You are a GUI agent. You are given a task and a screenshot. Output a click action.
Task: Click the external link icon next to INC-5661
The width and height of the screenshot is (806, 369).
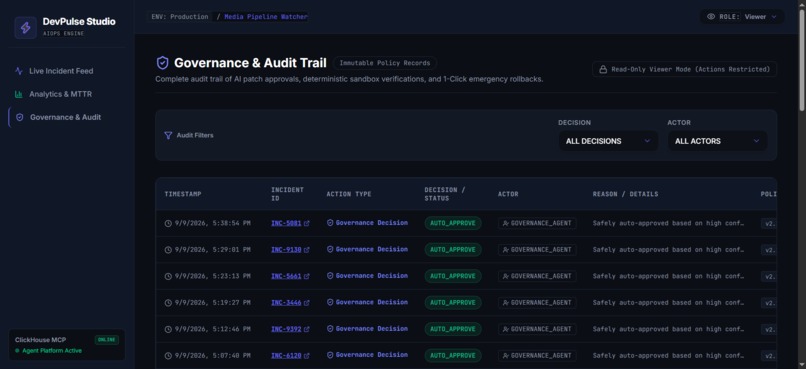[x=307, y=276]
